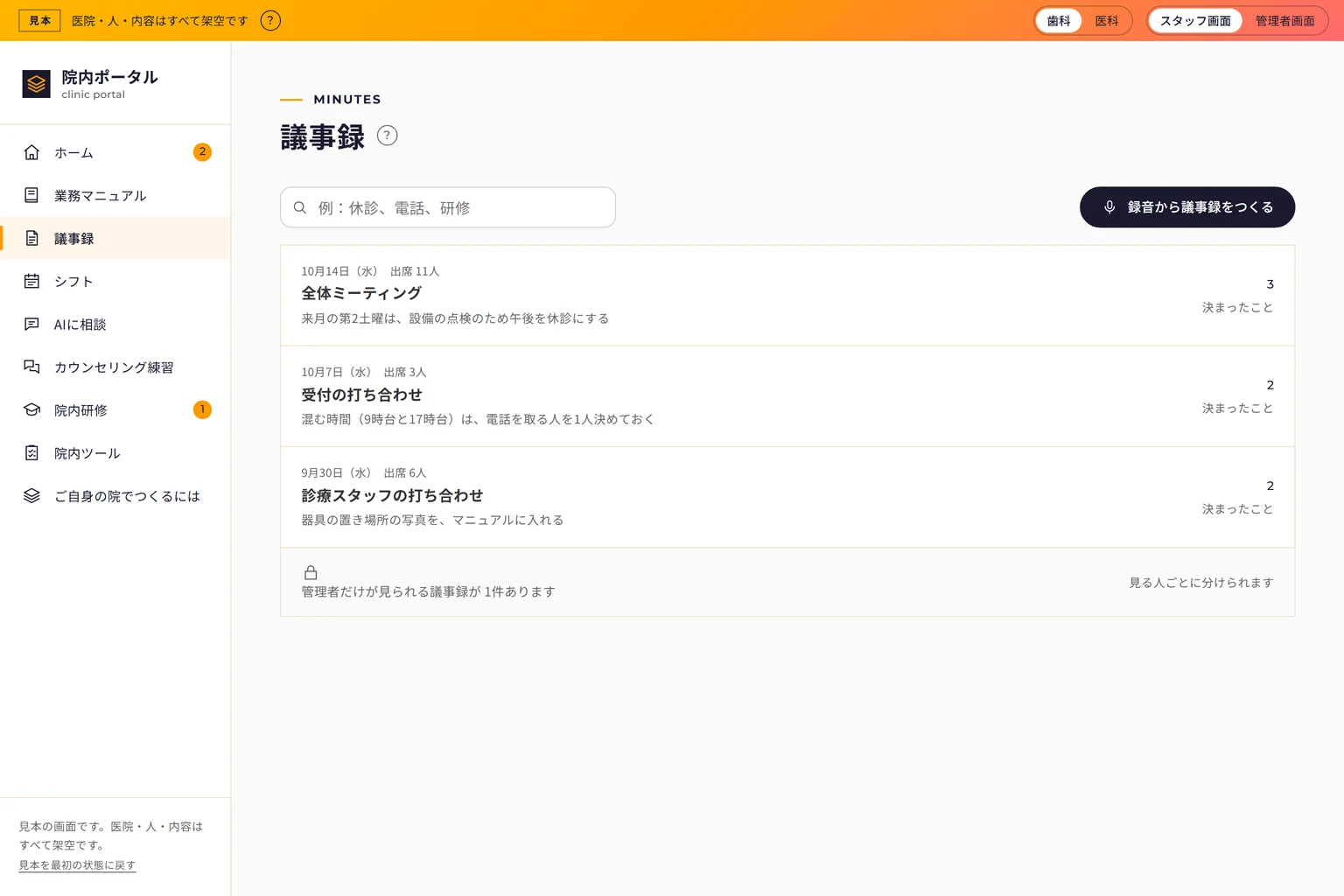Click date text 10月7日(水) 出席 3人
Viewport: 1344px width, 896px height.
(364, 372)
